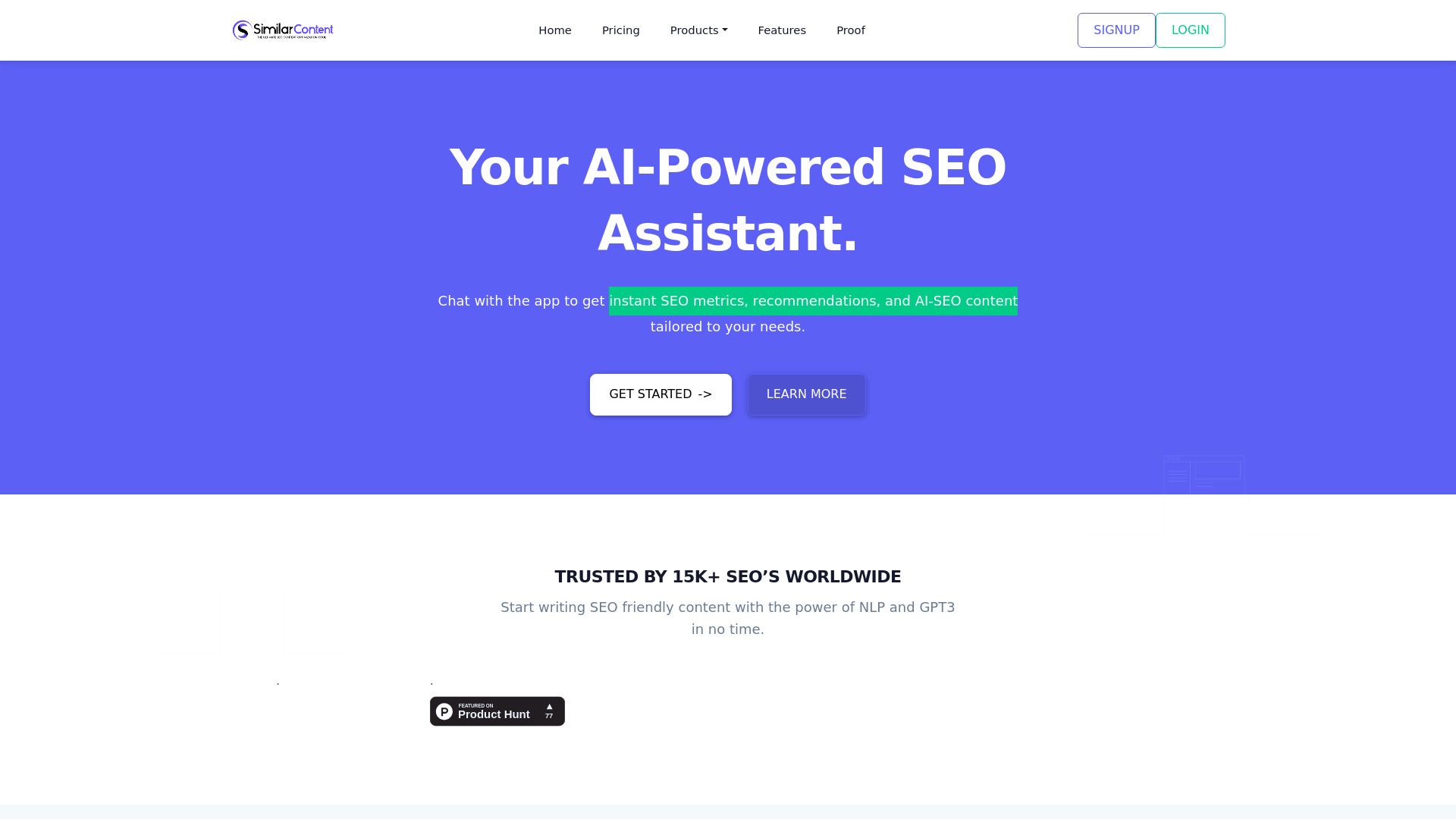
Task: Open the Products navigation expander
Action: 699,30
